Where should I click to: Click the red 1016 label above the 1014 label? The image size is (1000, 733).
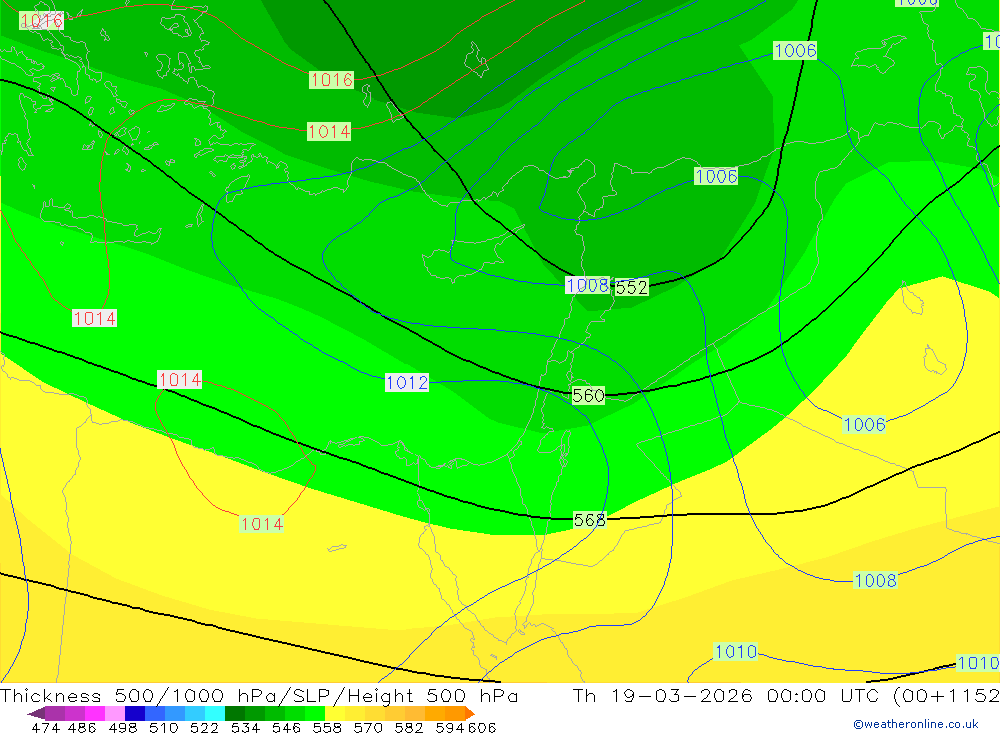point(331,80)
